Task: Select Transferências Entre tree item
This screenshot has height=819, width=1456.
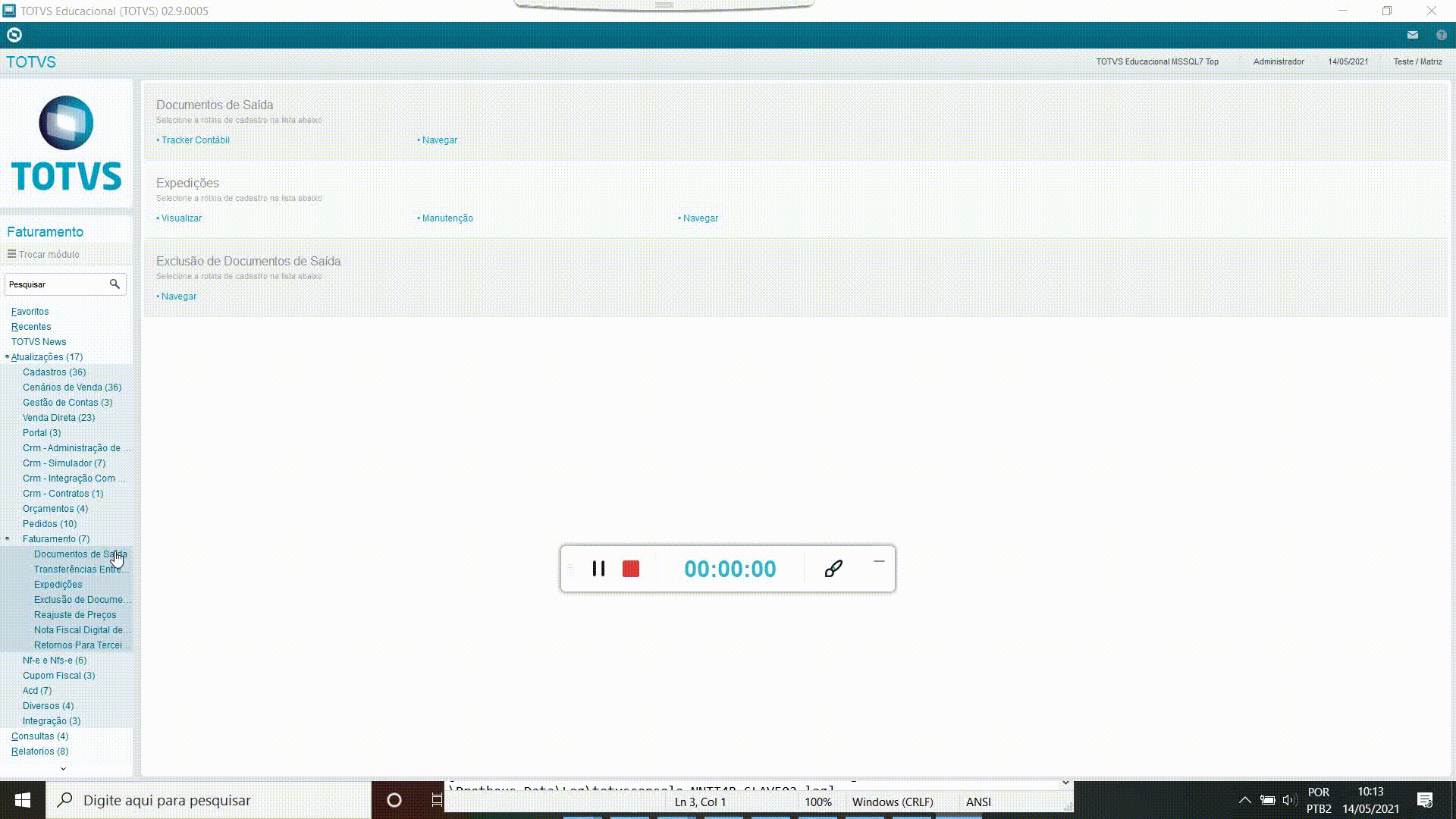Action: 82,570
